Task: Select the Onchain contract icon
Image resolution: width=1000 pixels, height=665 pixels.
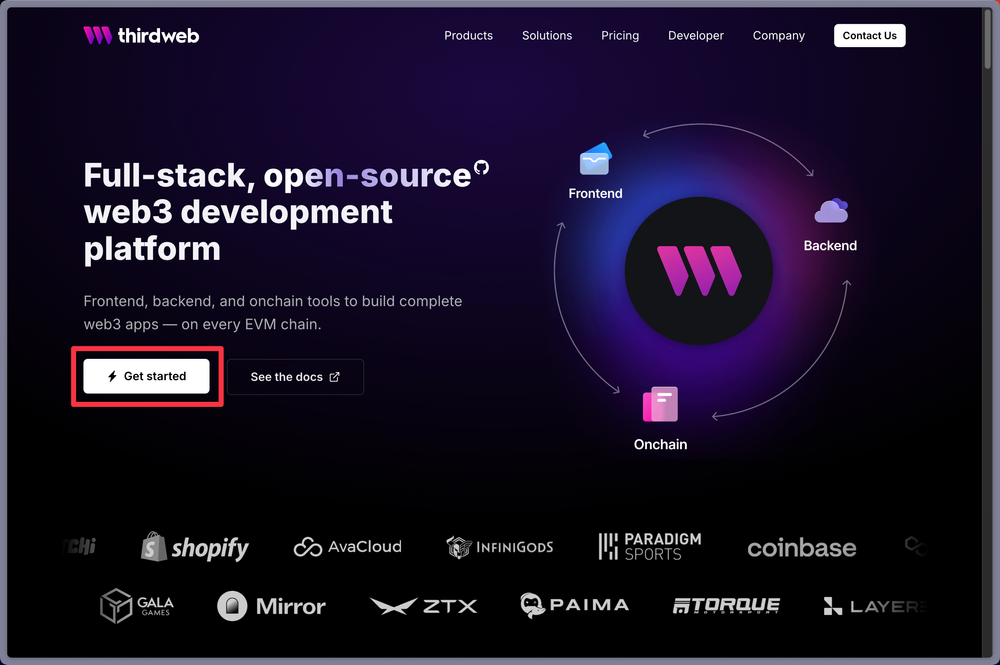Action: click(x=660, y=402)
